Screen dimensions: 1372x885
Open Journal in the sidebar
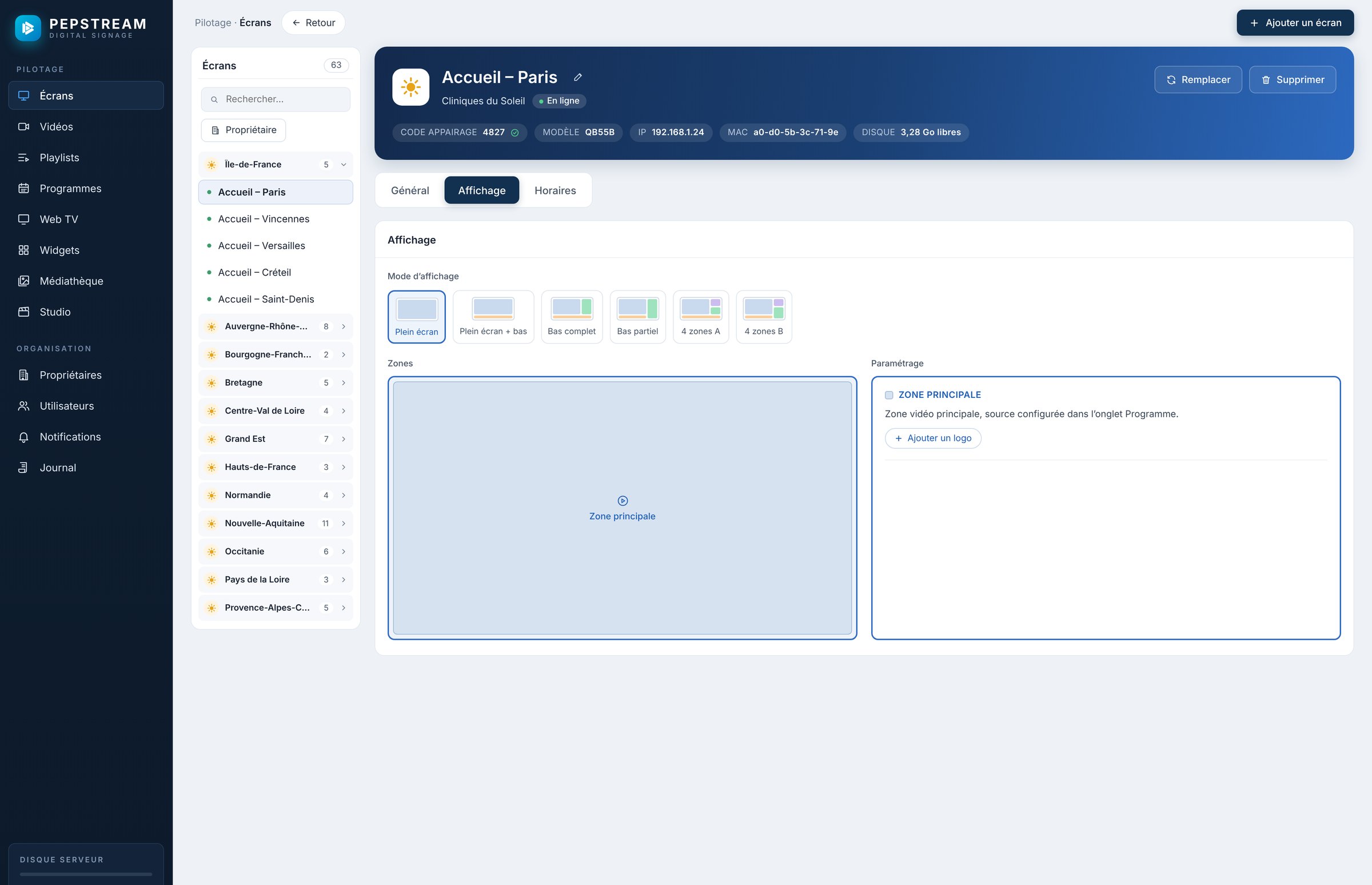click(86, 468)
